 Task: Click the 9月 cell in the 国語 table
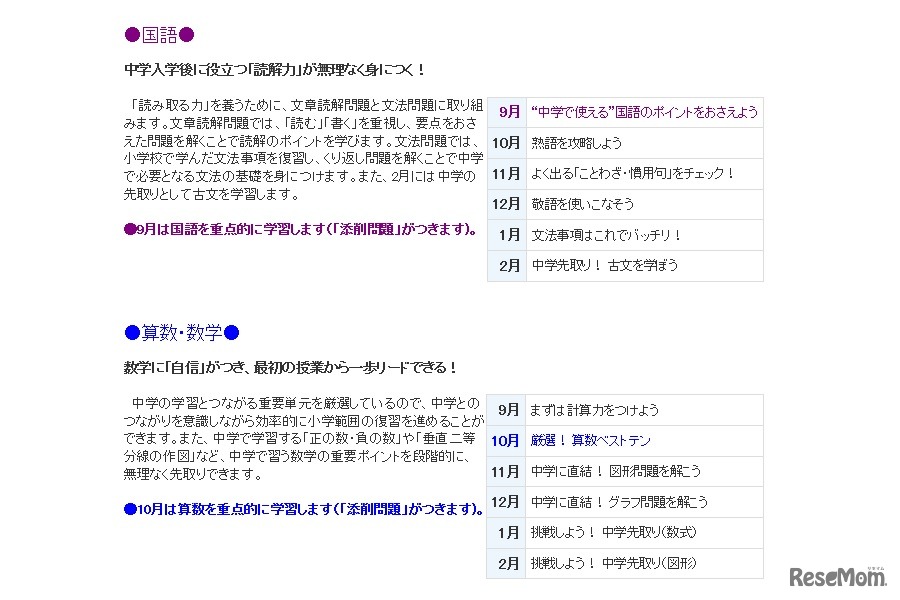(507, 112)
